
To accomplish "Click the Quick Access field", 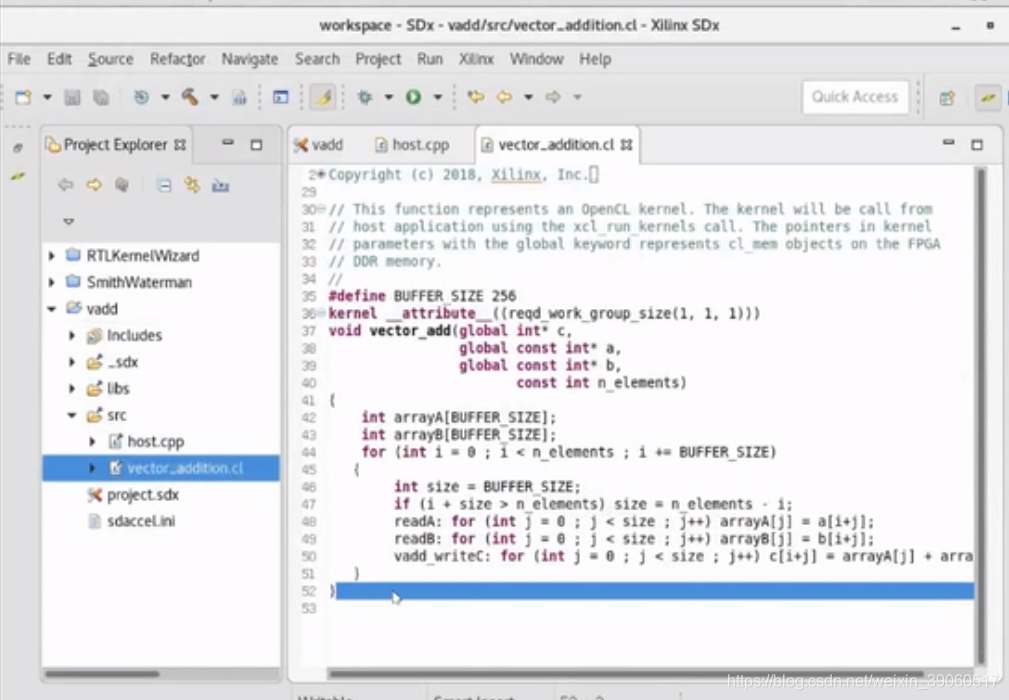I will [855, 97].
